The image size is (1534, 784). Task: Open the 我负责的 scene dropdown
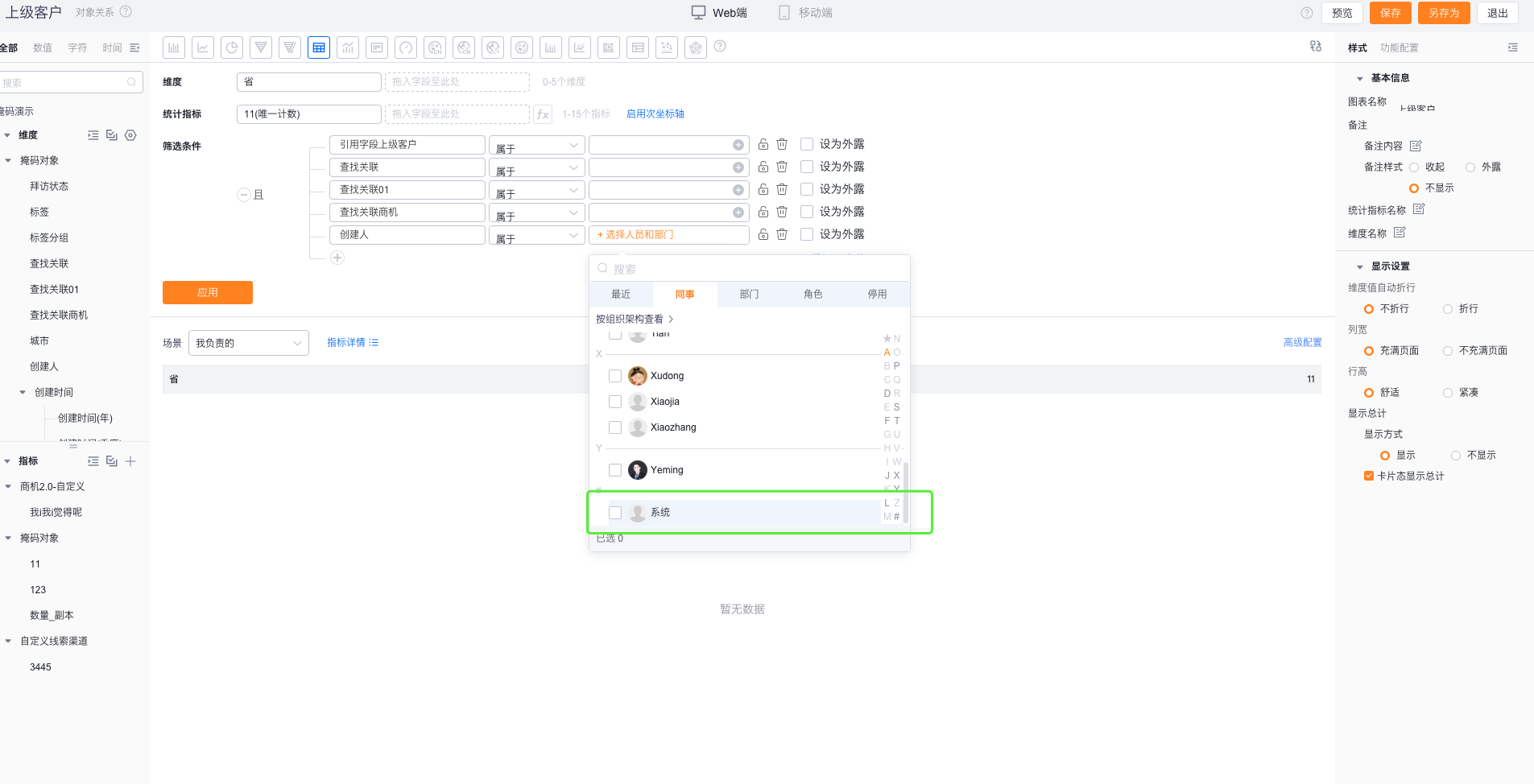pyautogui.click(x=248, y=342)
